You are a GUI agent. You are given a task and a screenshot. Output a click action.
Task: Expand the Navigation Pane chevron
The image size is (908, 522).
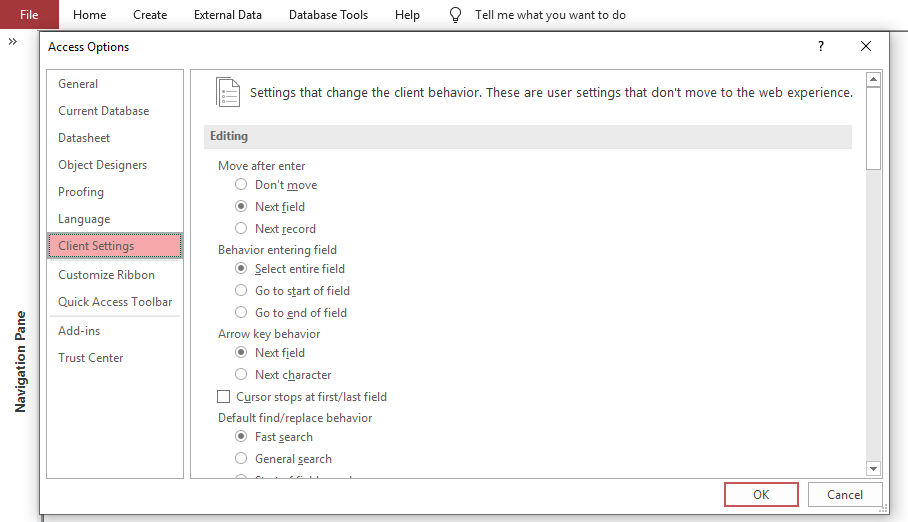pos(13,42)
